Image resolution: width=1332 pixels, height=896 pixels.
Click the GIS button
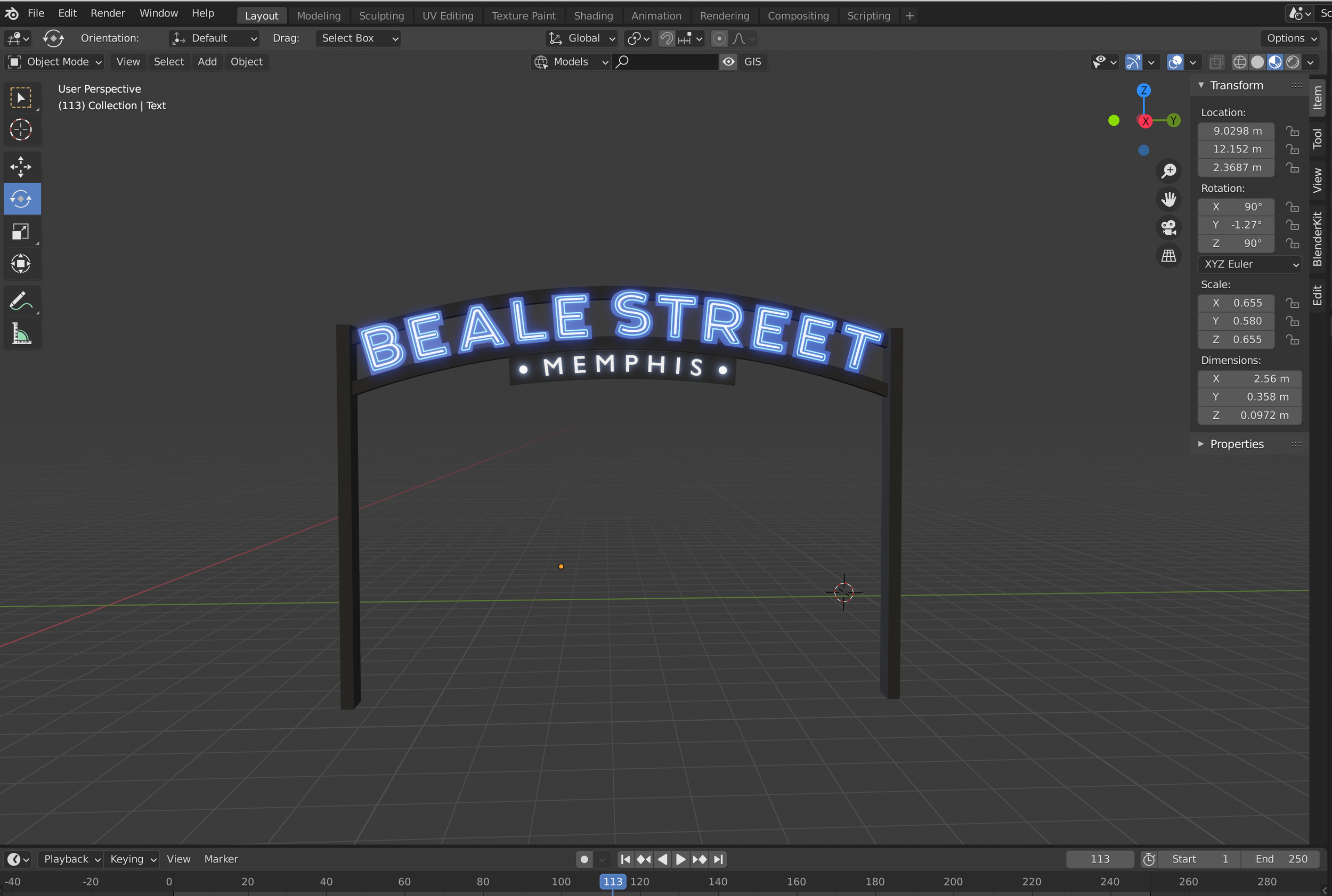752,62
